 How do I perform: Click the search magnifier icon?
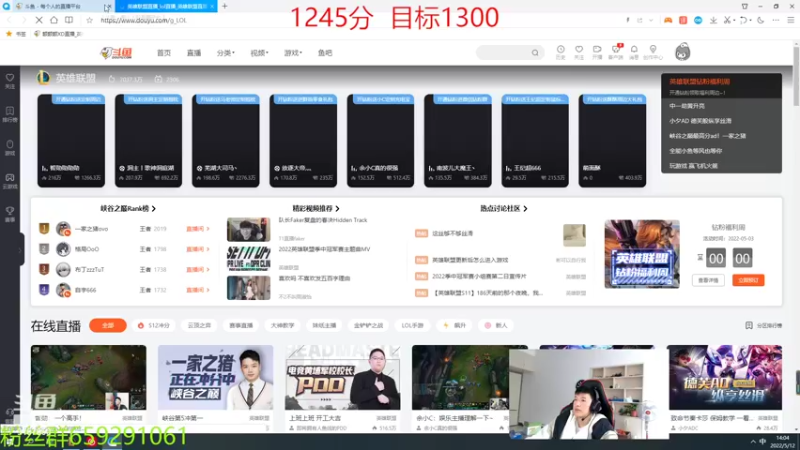coord(535,53)
